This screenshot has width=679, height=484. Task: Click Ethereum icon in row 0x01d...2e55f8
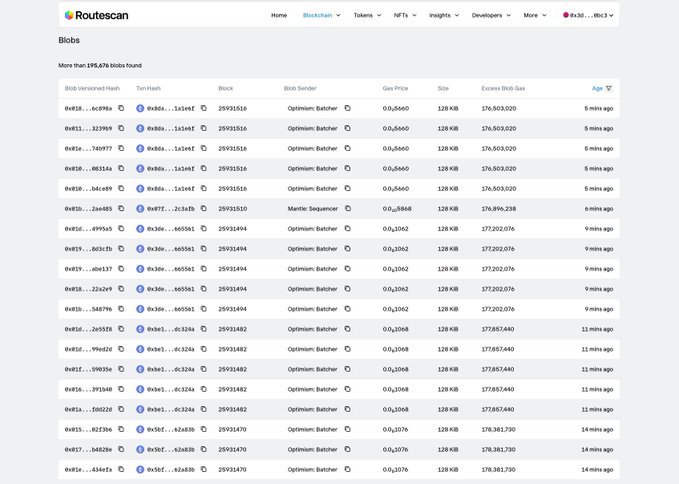(140, 329)
